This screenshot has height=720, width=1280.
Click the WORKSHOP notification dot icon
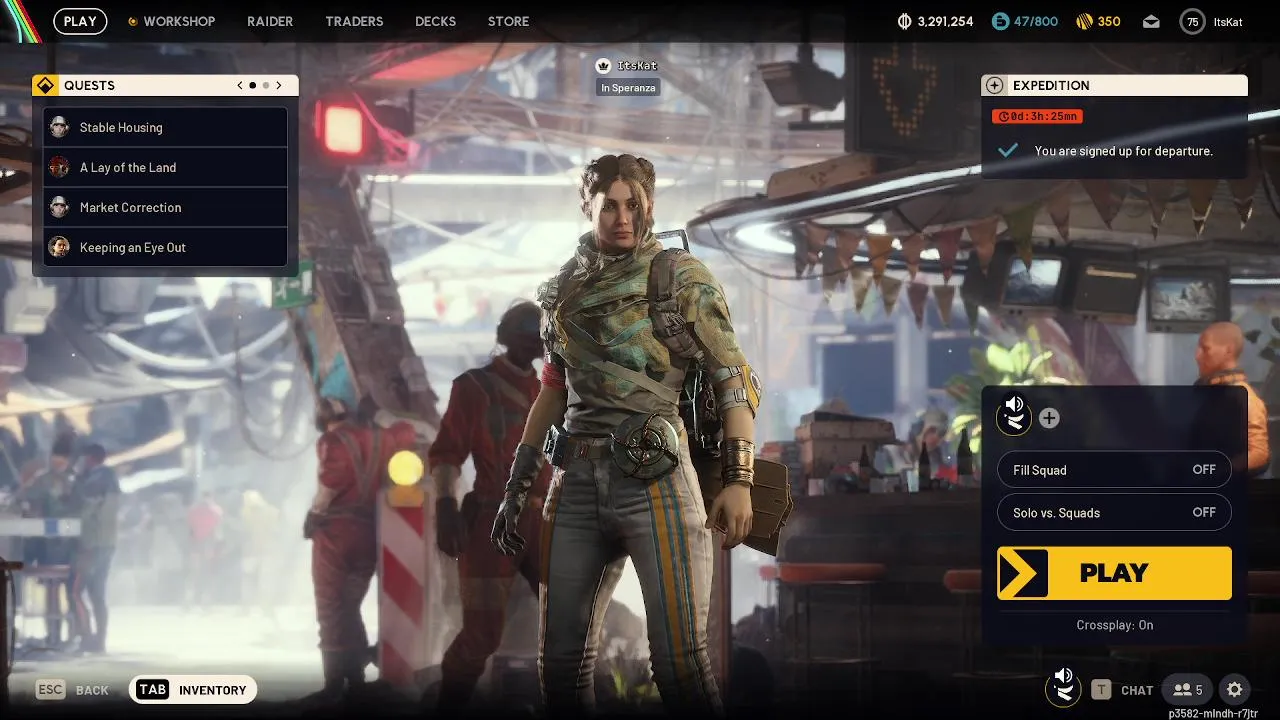click(133, 21)
